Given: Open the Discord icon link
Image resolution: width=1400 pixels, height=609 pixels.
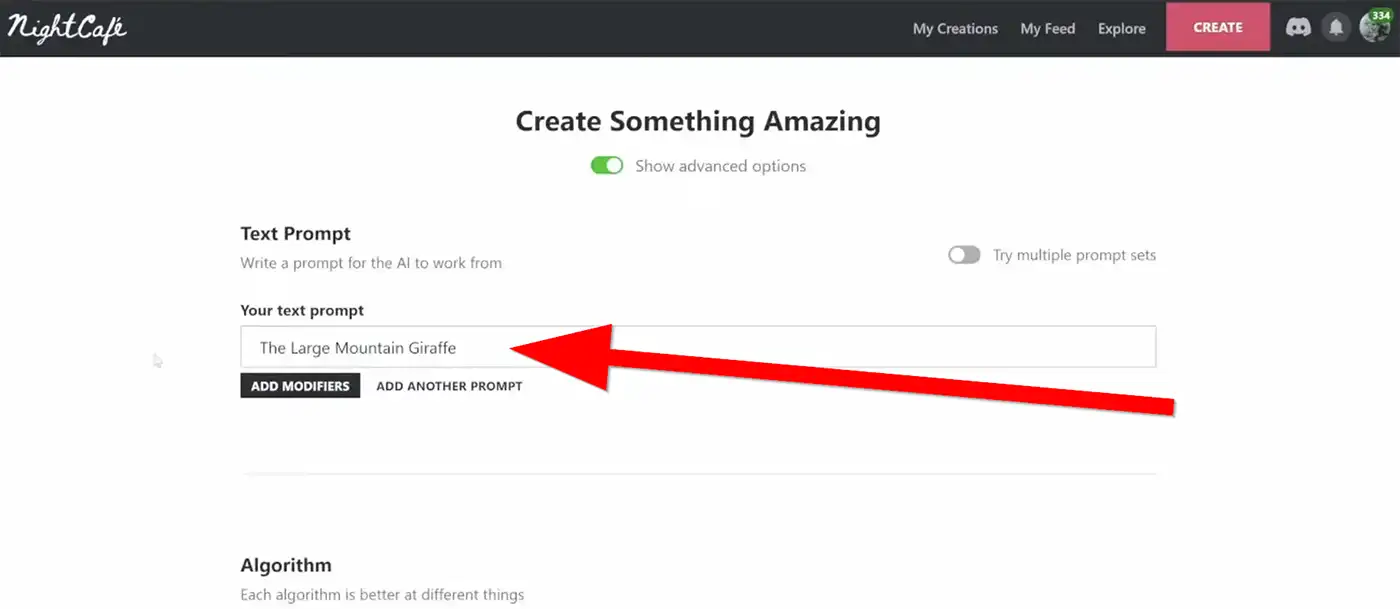Looking at the screenshot, I should (x=1298, y=28).
